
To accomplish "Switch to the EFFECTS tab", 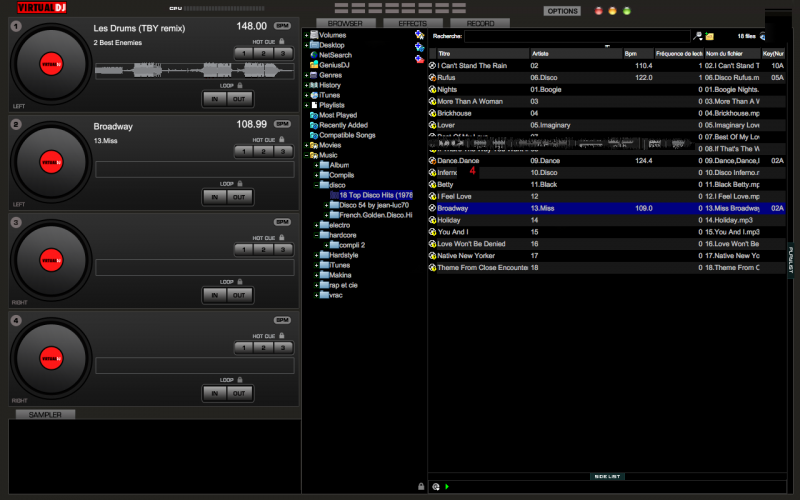I will (x=412, y=22).
